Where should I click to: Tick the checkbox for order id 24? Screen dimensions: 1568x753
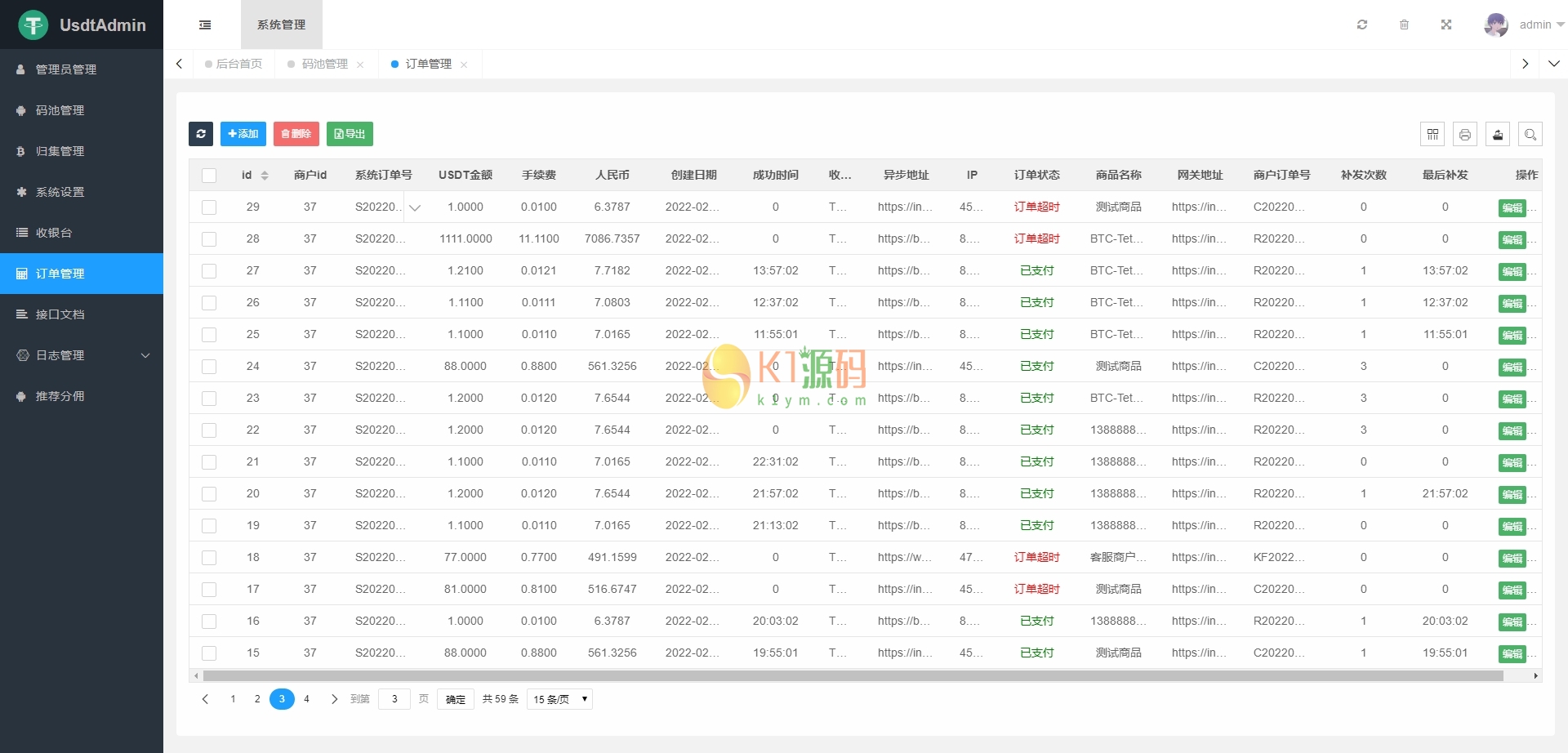[209, 367]
